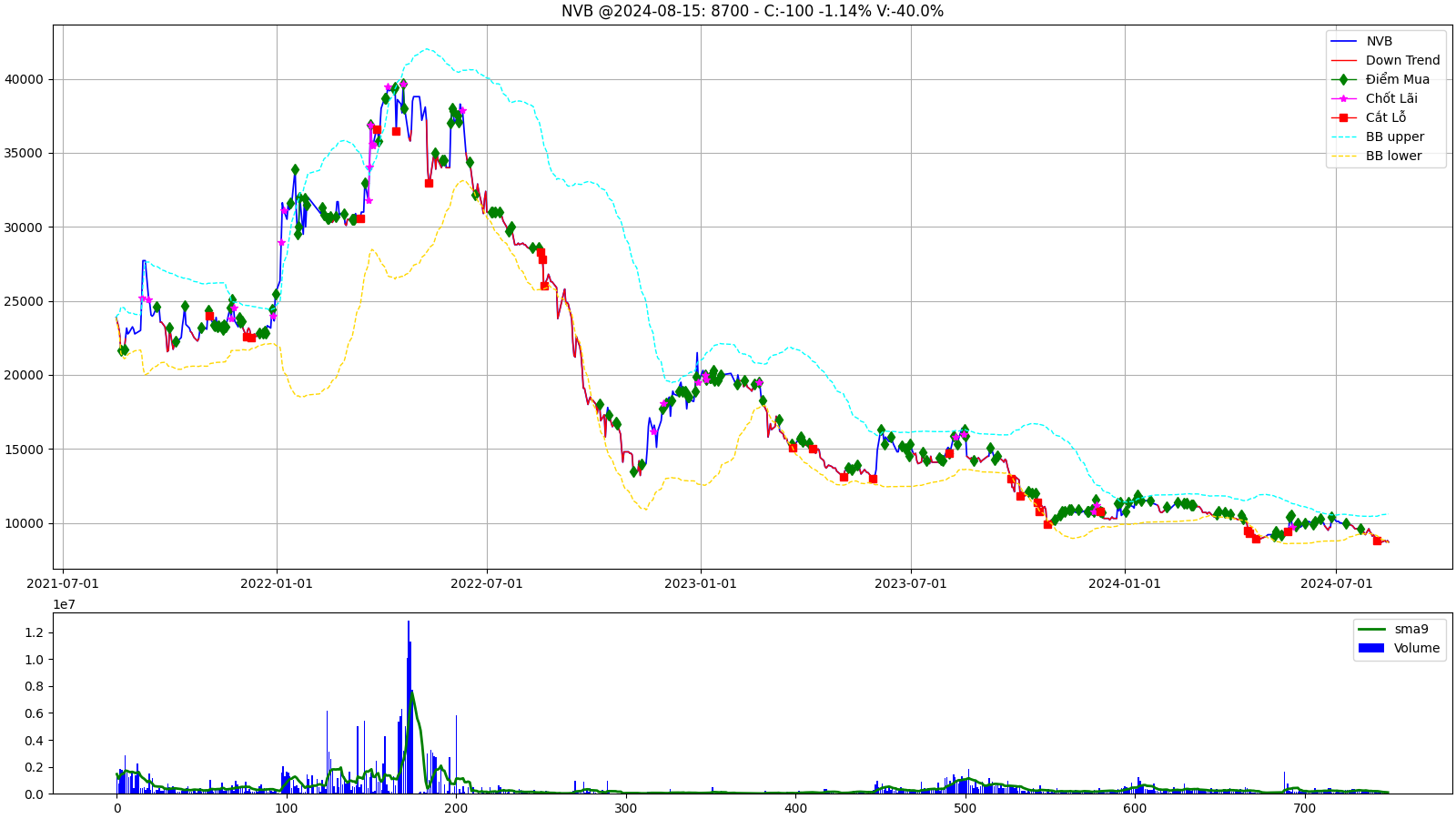The width and height of the screenshot is (1456, 819).
Task: Click the Volume legend entry
Action: point(1399,648)
